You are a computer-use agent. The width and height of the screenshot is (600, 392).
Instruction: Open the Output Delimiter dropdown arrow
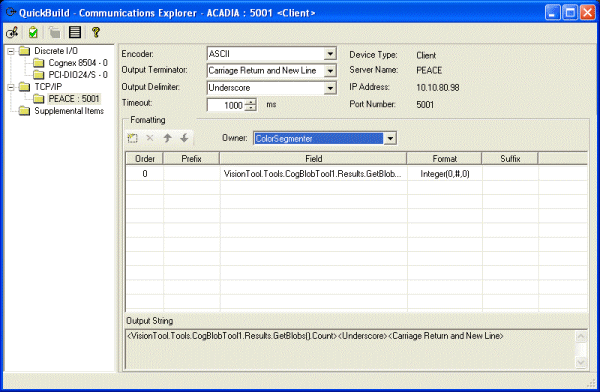330,88
